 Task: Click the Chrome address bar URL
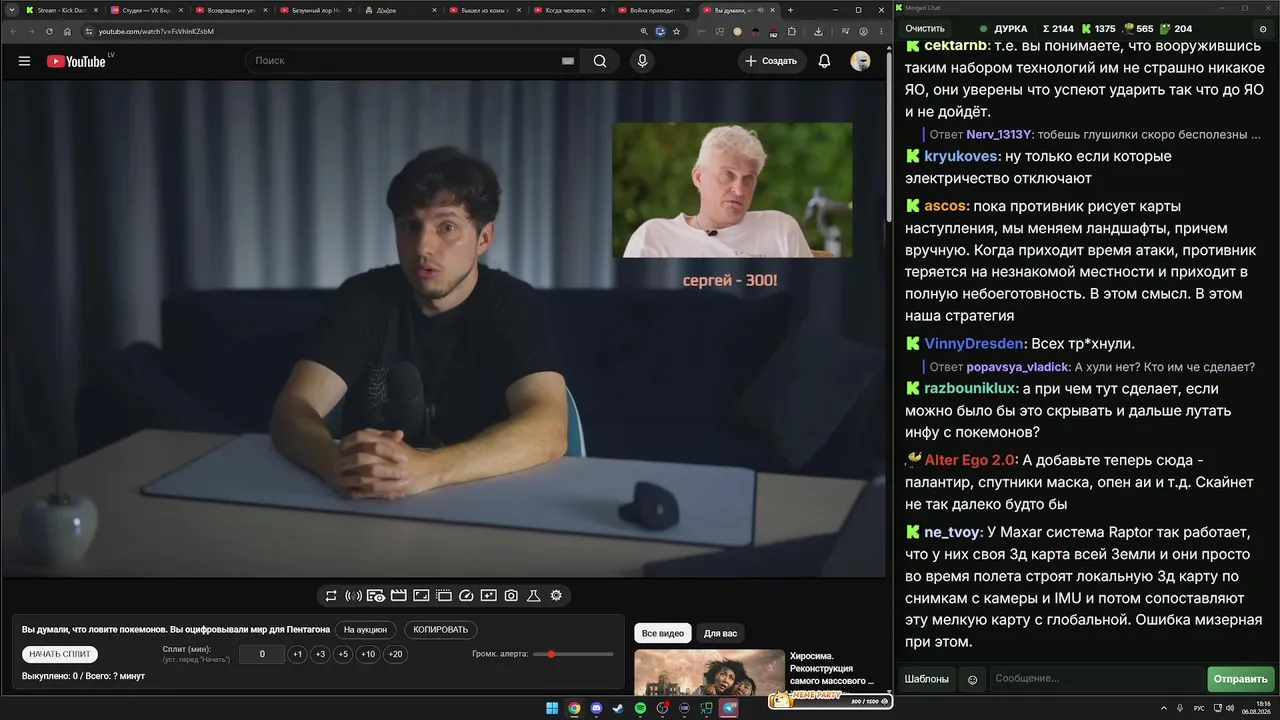(156, 31)
